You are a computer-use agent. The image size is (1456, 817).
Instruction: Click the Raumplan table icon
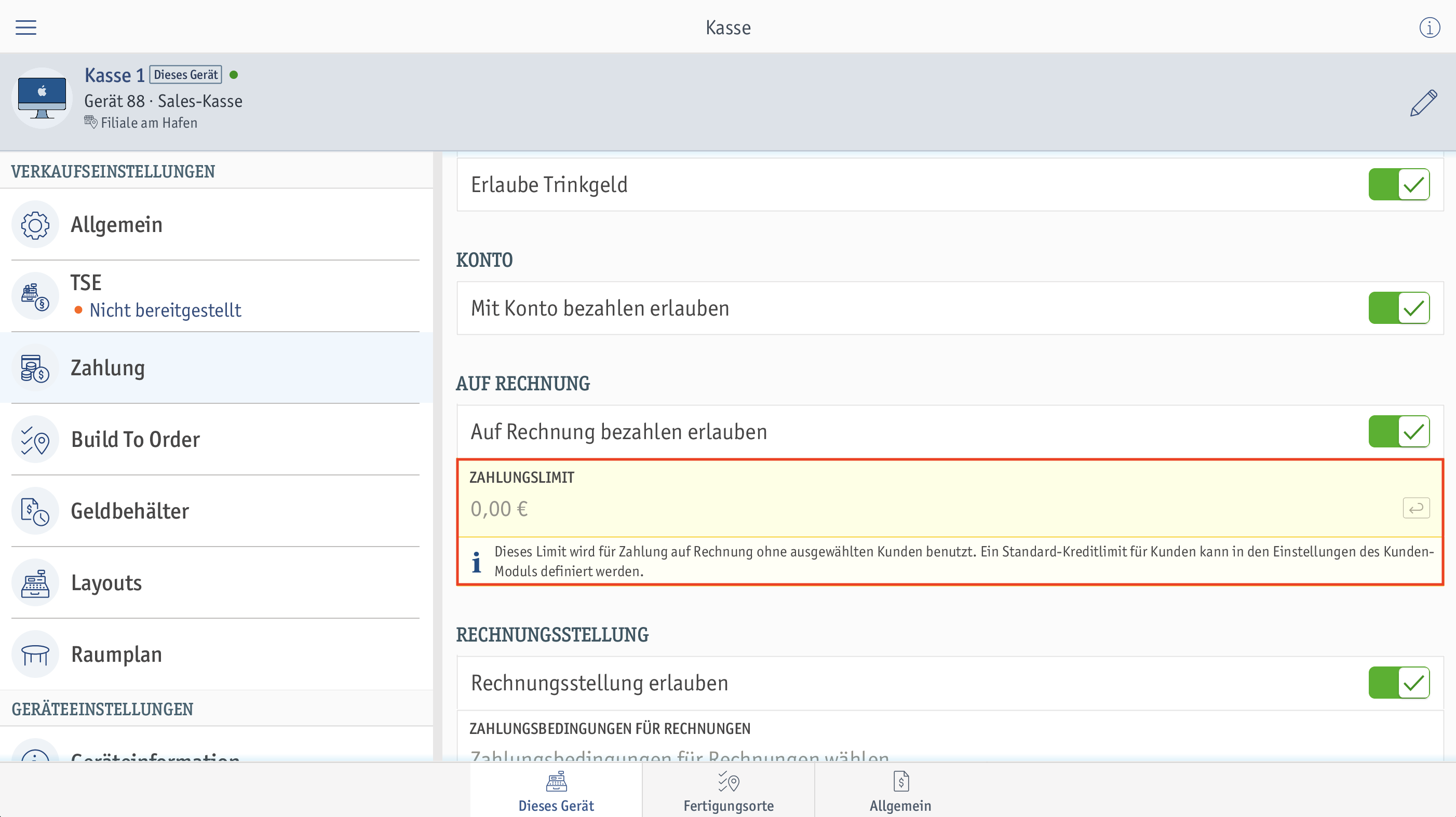click(x=35, y=655)
